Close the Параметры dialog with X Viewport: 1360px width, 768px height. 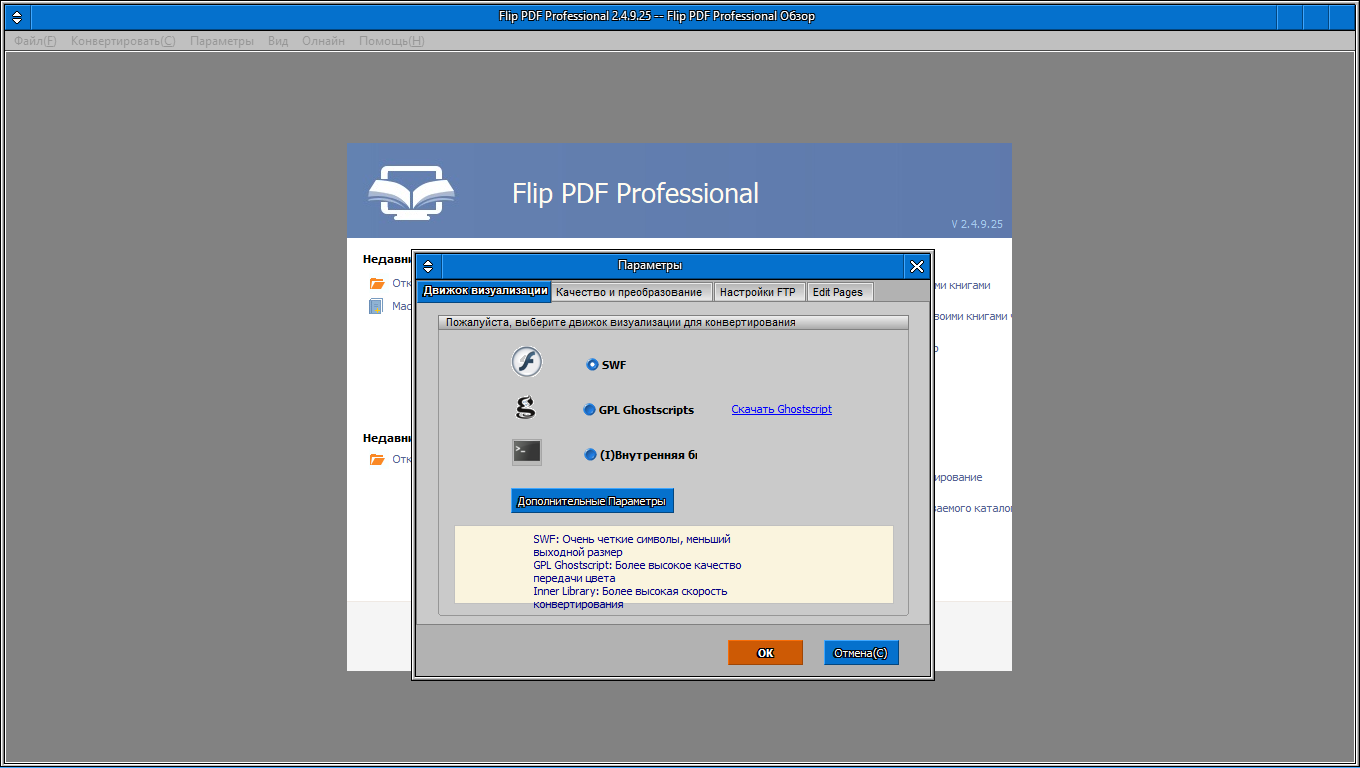[x=917, y=266]
